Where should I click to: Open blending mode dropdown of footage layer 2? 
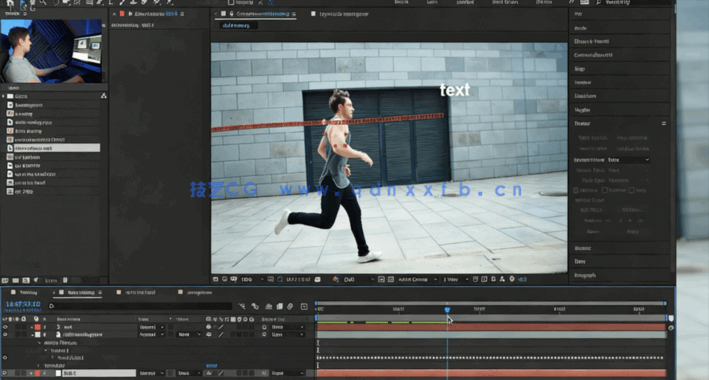(151, 335)
